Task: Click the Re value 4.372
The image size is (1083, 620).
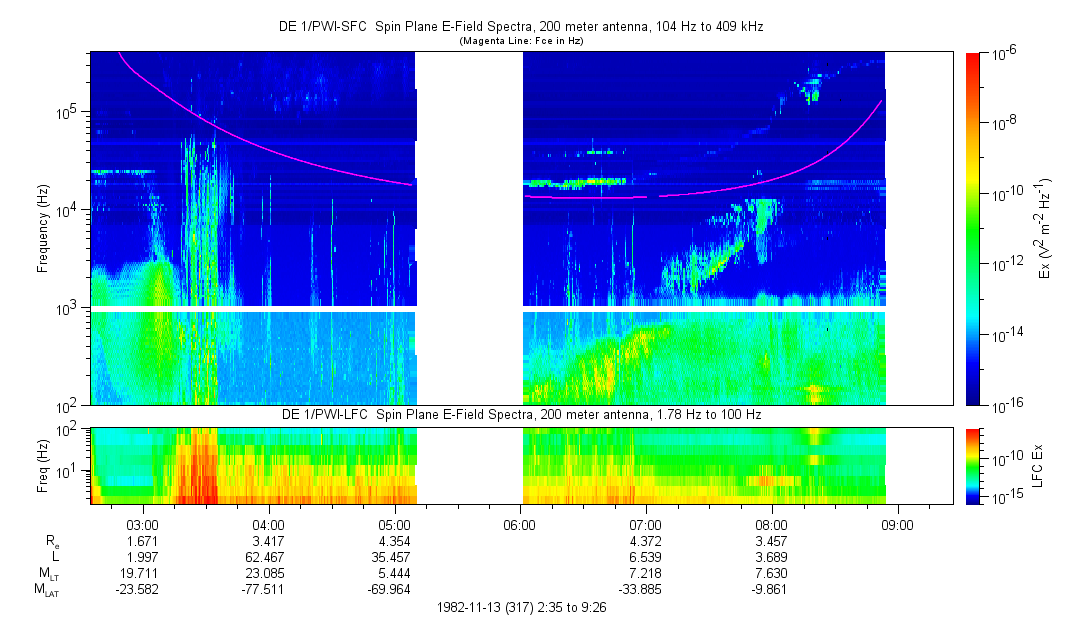Action: pyautogui.click(x=646, y=542)
